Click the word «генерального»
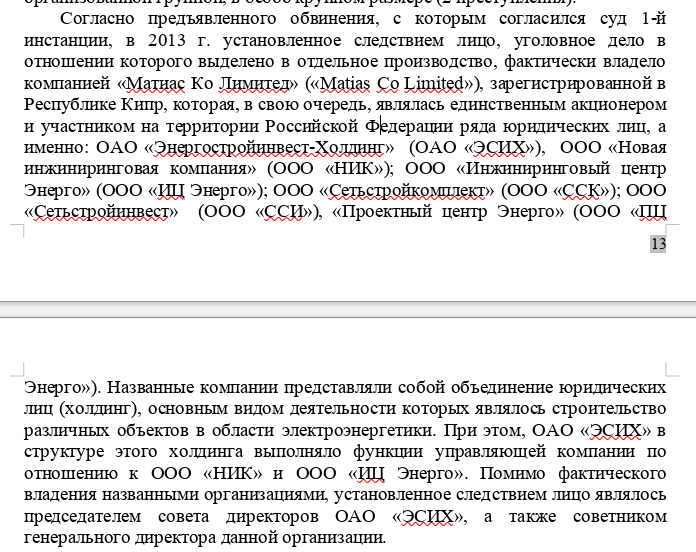This screenshot has height=552, width=696. [x=77, y=538]
